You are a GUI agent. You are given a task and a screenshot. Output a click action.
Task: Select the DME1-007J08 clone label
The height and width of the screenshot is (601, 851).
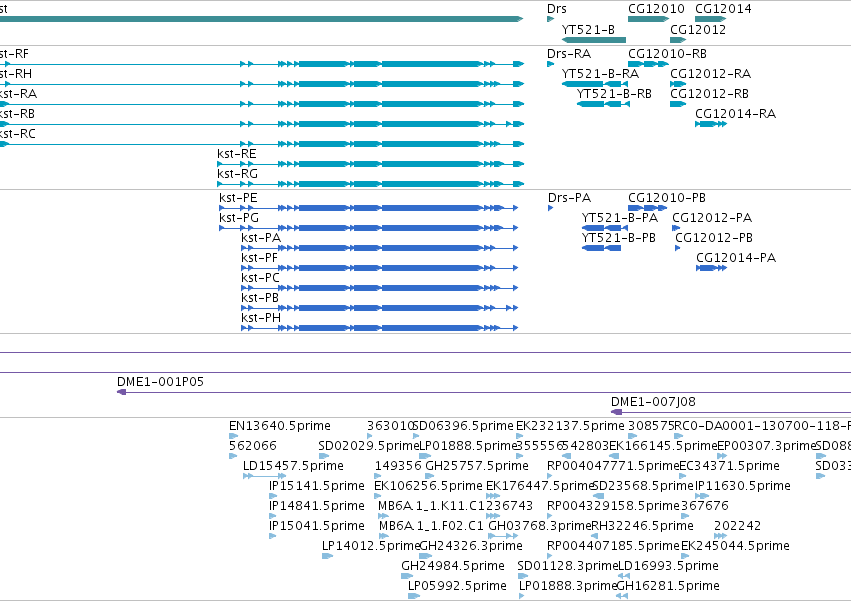point(653,402)
